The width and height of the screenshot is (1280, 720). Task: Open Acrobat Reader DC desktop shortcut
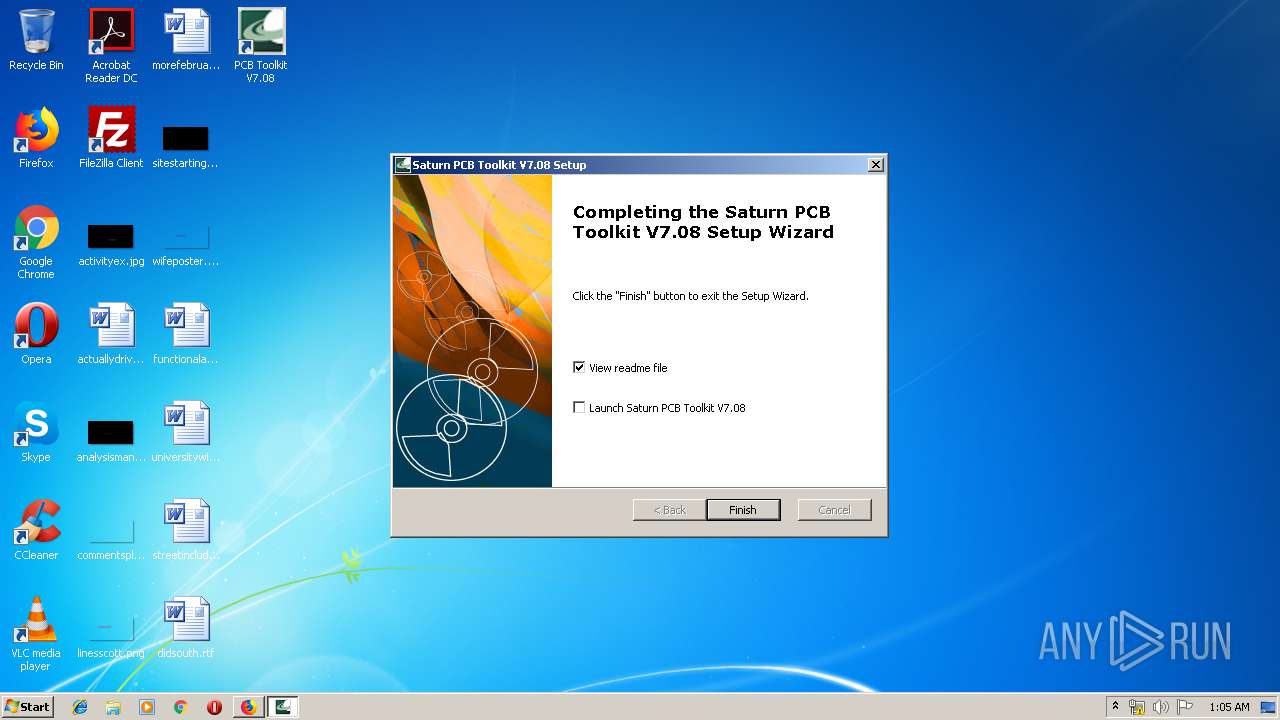(111, 45)
